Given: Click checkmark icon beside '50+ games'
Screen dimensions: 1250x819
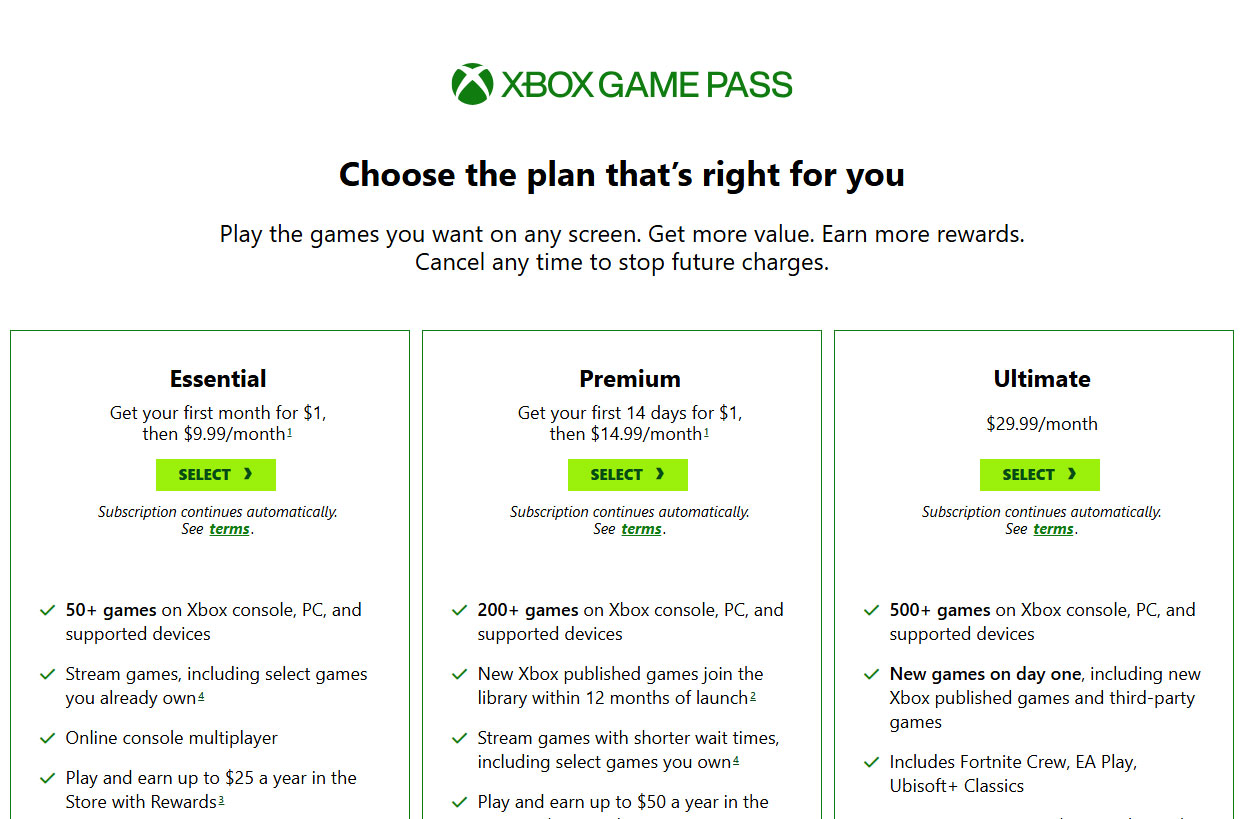Looking at the screenshot, I should point(46,610).
